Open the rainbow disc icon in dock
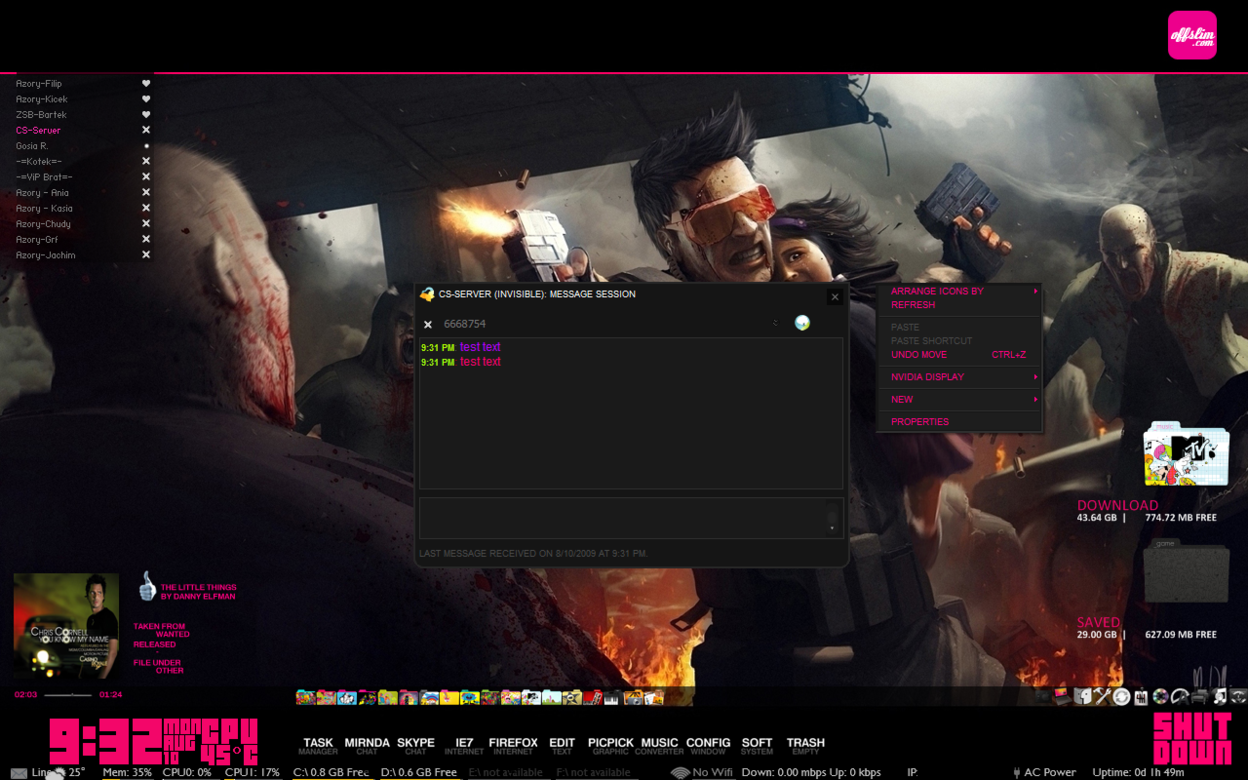 tap(1160, 697)
